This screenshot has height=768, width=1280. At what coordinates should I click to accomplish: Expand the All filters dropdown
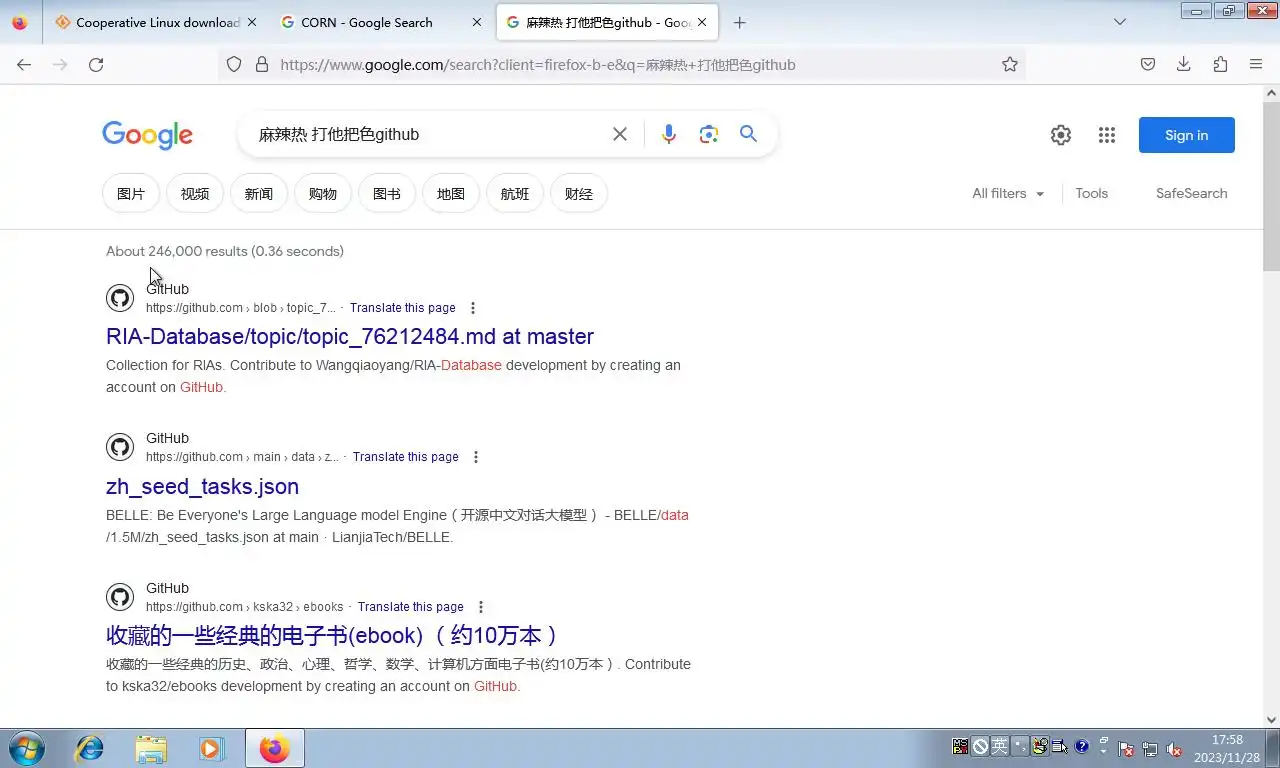click(x=1008, y=193)
